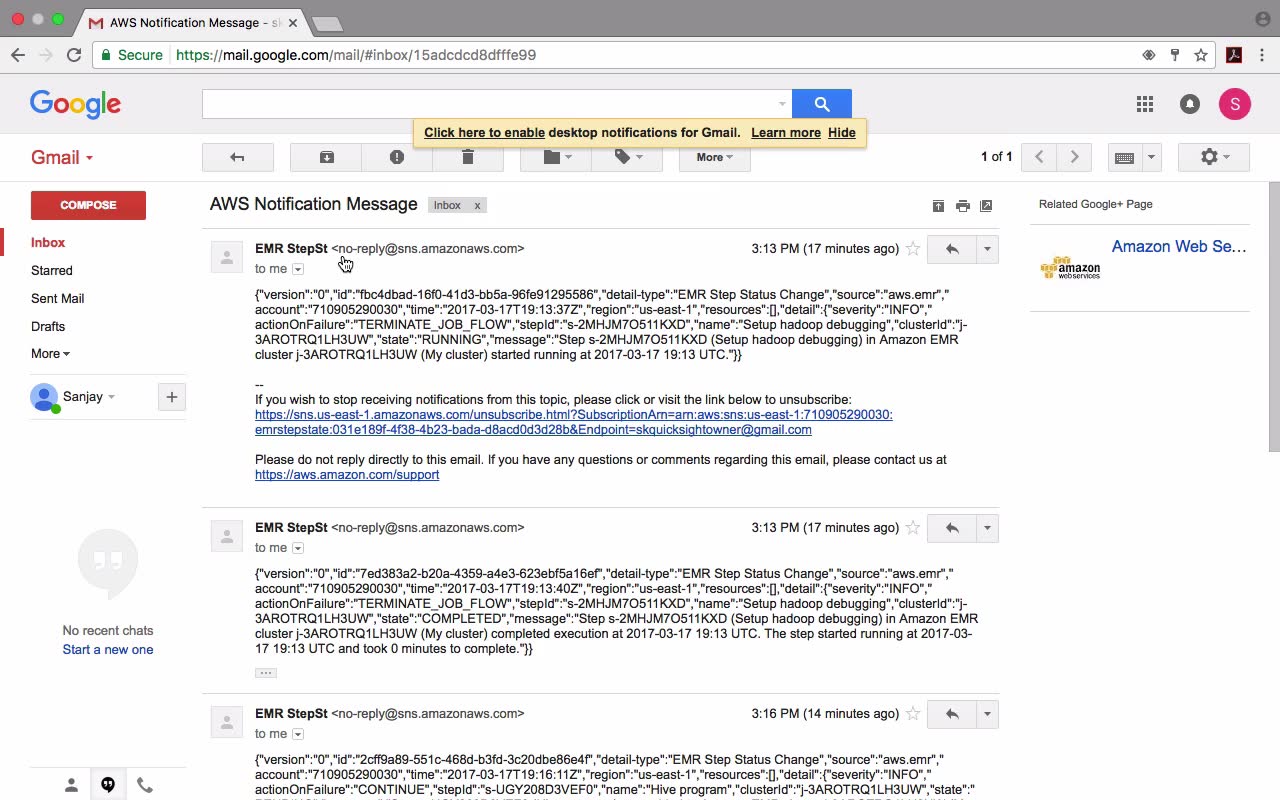1280x800 pixels.
Task: Click the Inbox label chip beside subject
Action: (447, 206)
